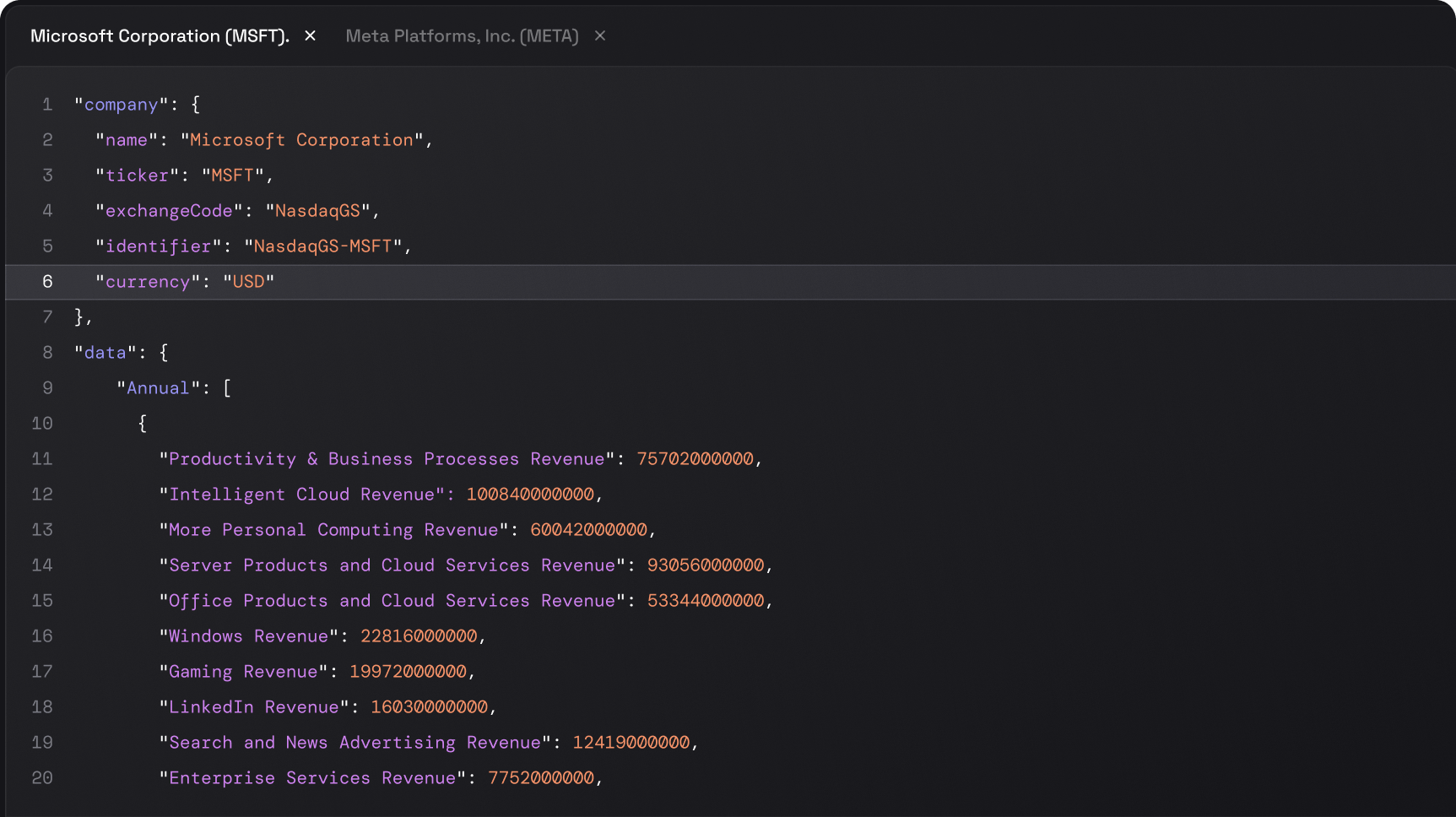
Task: Click the "data" key on line 8
Action: pyautogui.click(x=105, y=353)
